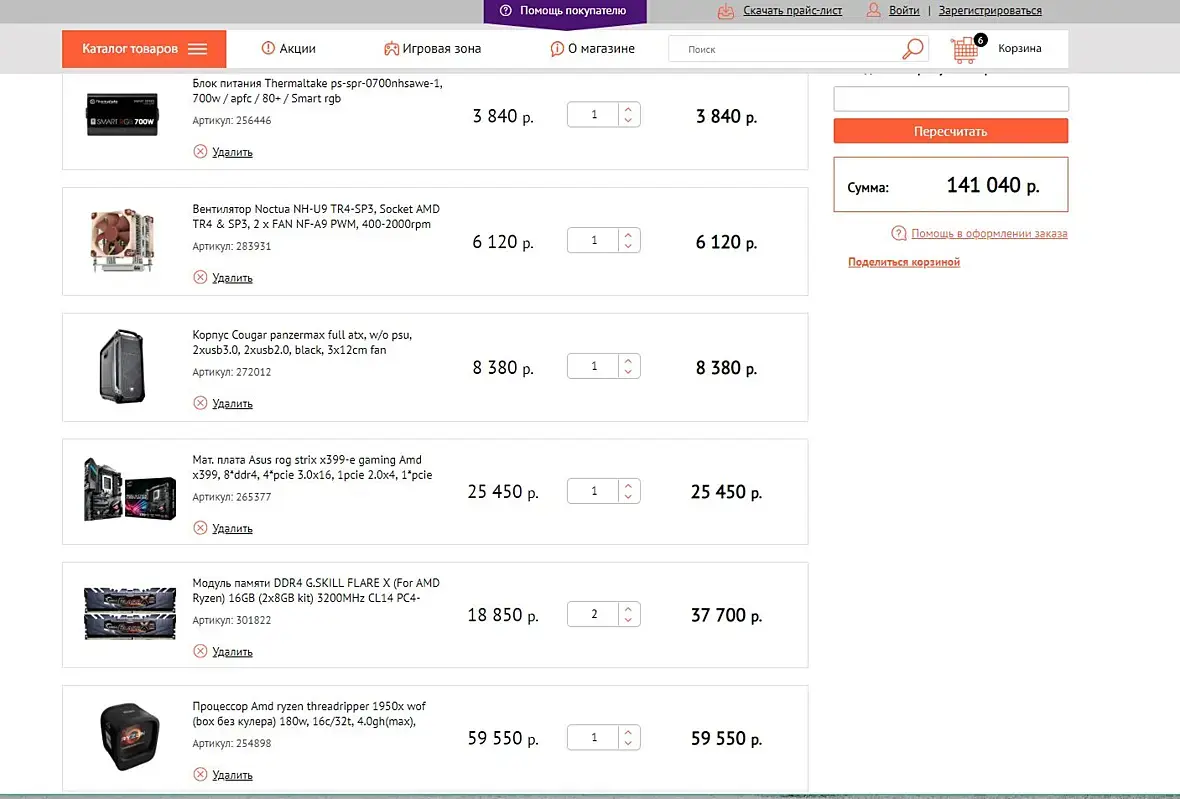Remove the Ryzen threadripper processor via Удалить

tap(232, 775)
